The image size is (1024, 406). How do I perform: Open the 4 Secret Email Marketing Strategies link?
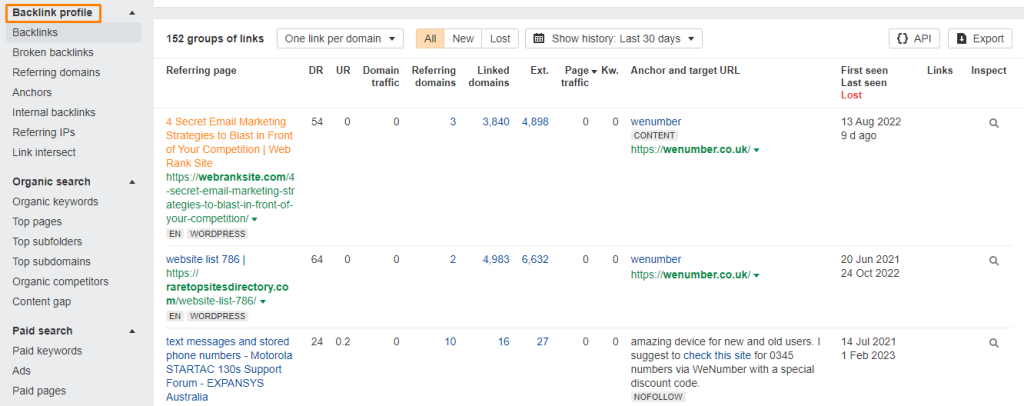click(x=229, y=142)
